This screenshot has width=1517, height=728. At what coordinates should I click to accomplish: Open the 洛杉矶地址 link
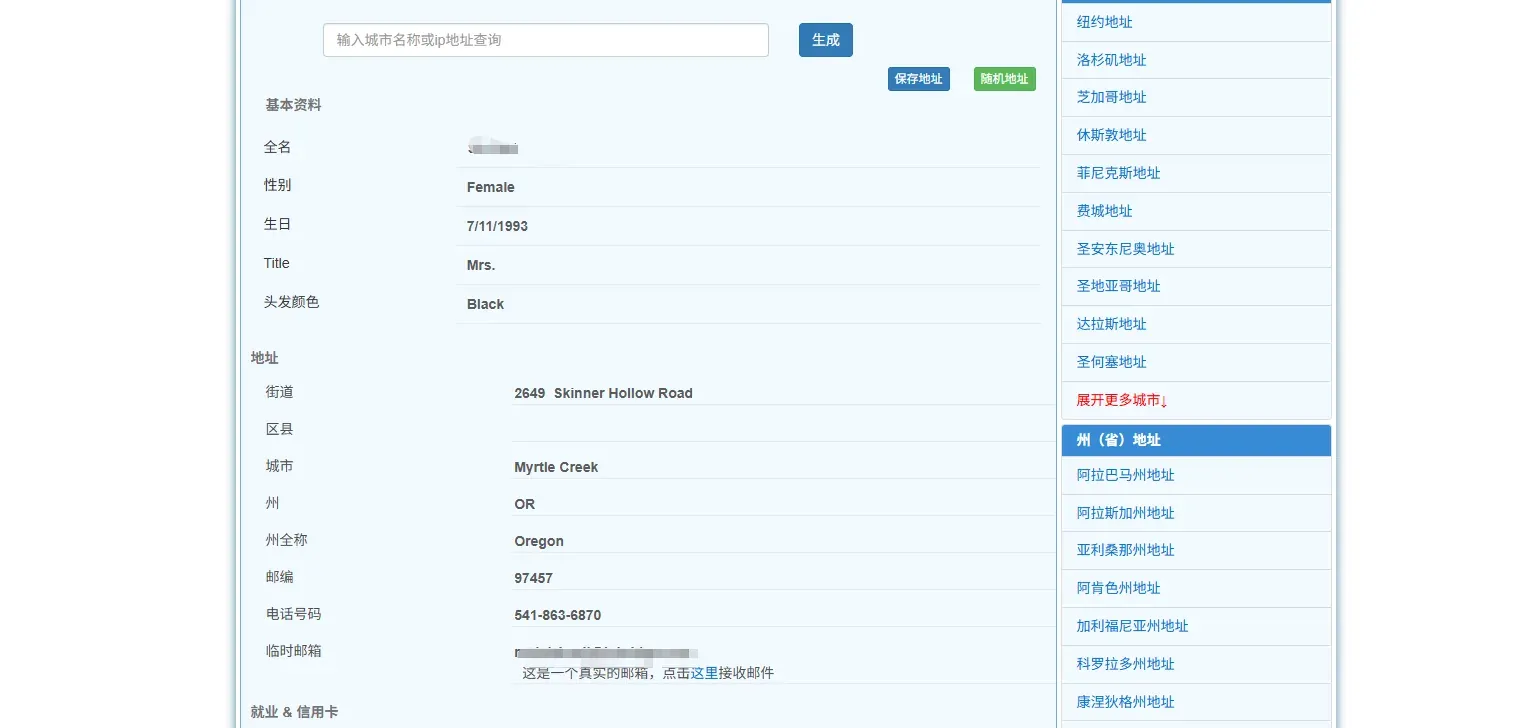point(1111,60)
